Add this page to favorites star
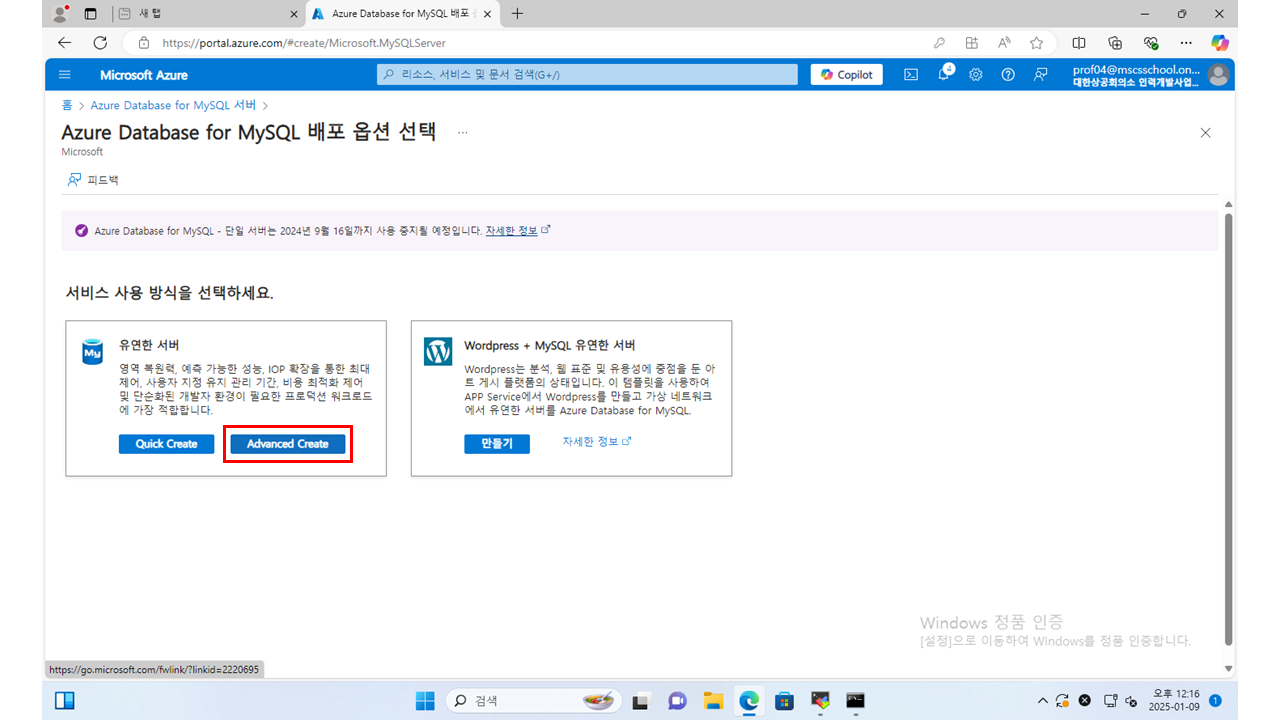 [x=1037, y=43]
